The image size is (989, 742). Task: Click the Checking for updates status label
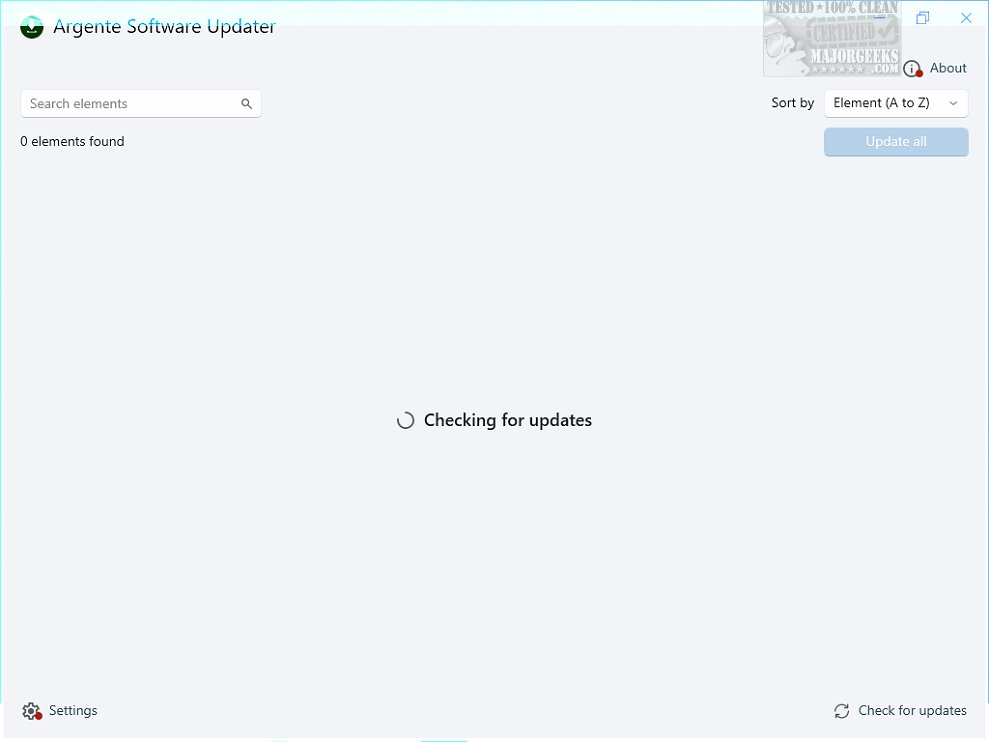point(508,420)
